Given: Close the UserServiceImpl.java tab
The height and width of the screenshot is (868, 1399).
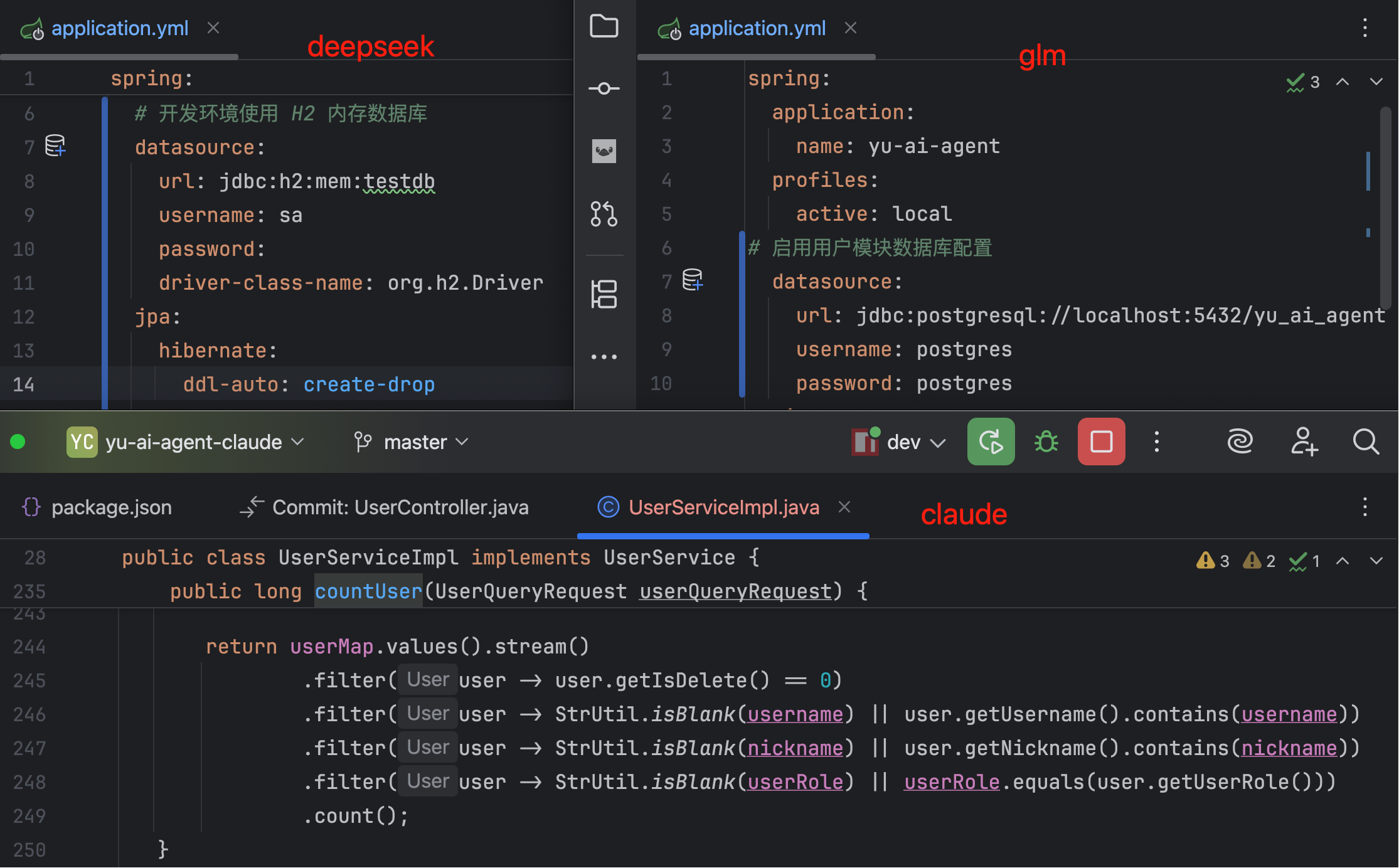Looking at the screenshot, I should coord(844,507).
